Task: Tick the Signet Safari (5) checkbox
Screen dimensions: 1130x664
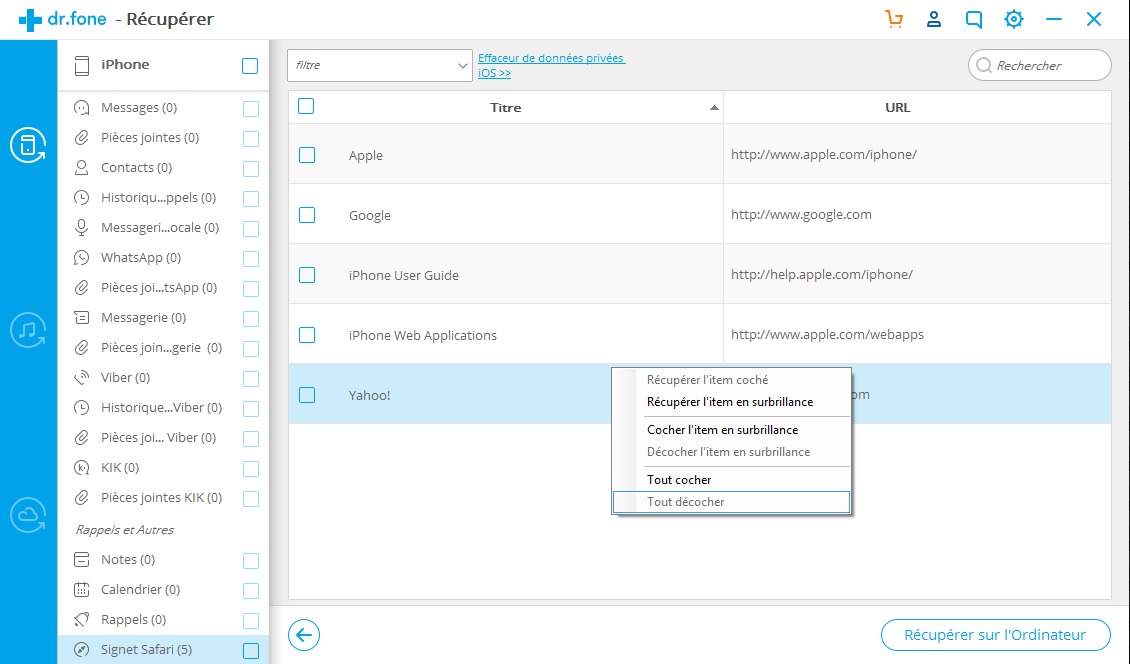Action: pos(251,651)
